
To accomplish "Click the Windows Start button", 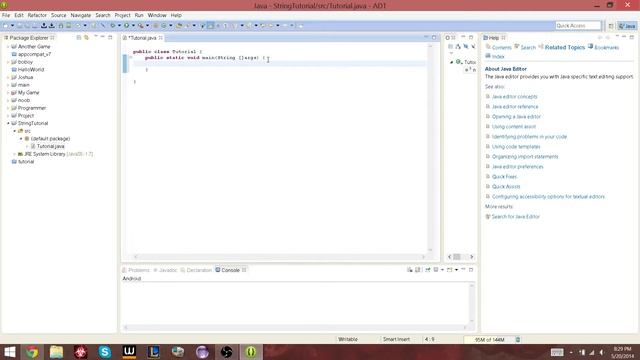I will tap(9, 352).
